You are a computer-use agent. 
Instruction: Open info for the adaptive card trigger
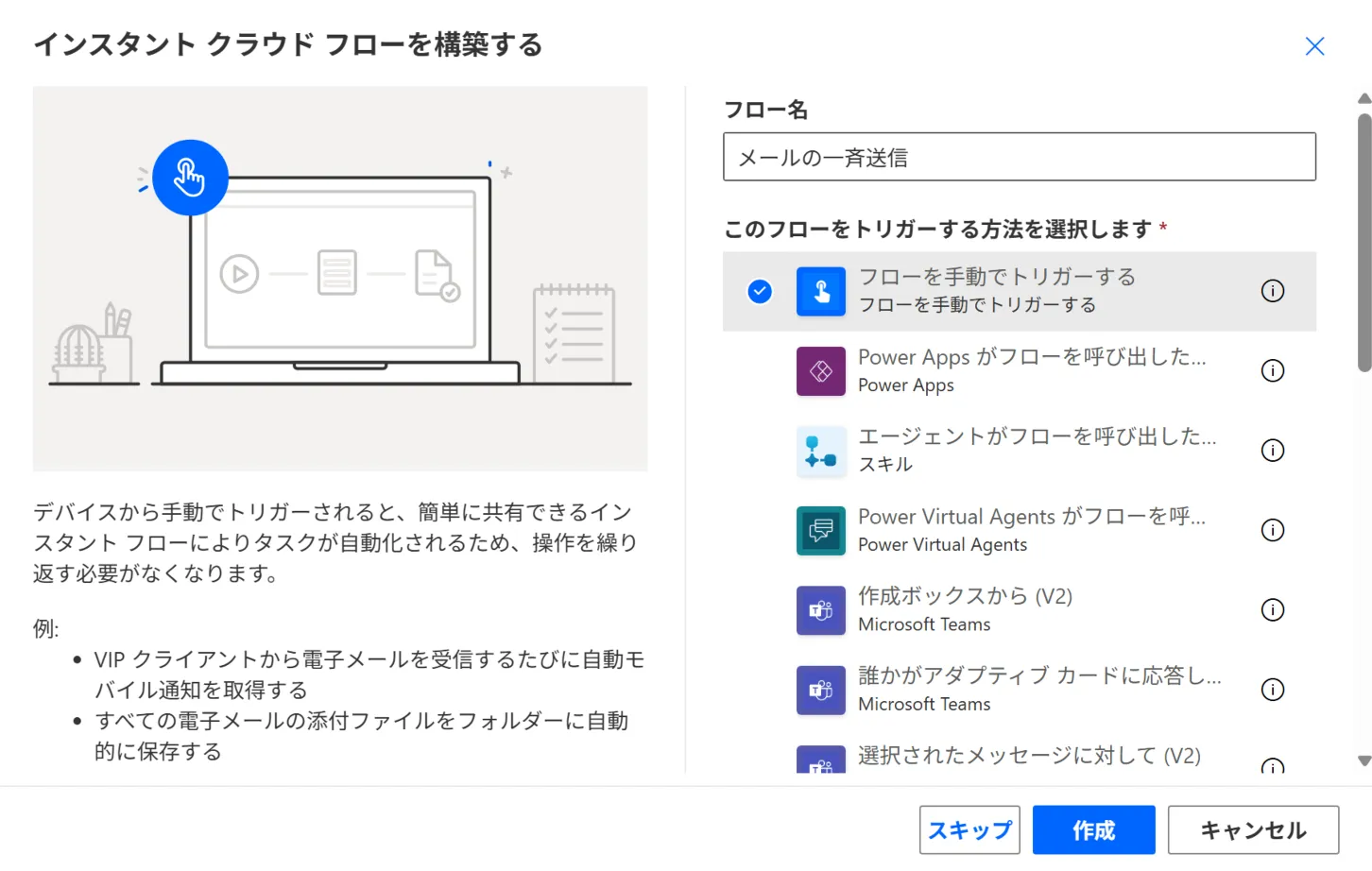[1273, 690]
